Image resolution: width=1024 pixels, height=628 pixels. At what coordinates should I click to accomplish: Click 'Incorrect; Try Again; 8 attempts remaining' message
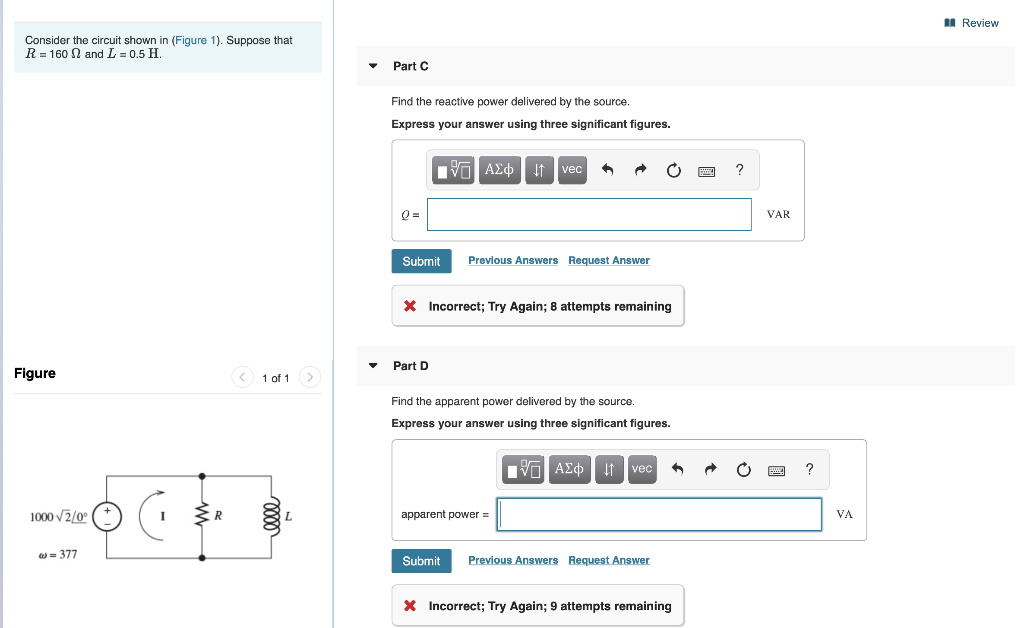(550, 306)
